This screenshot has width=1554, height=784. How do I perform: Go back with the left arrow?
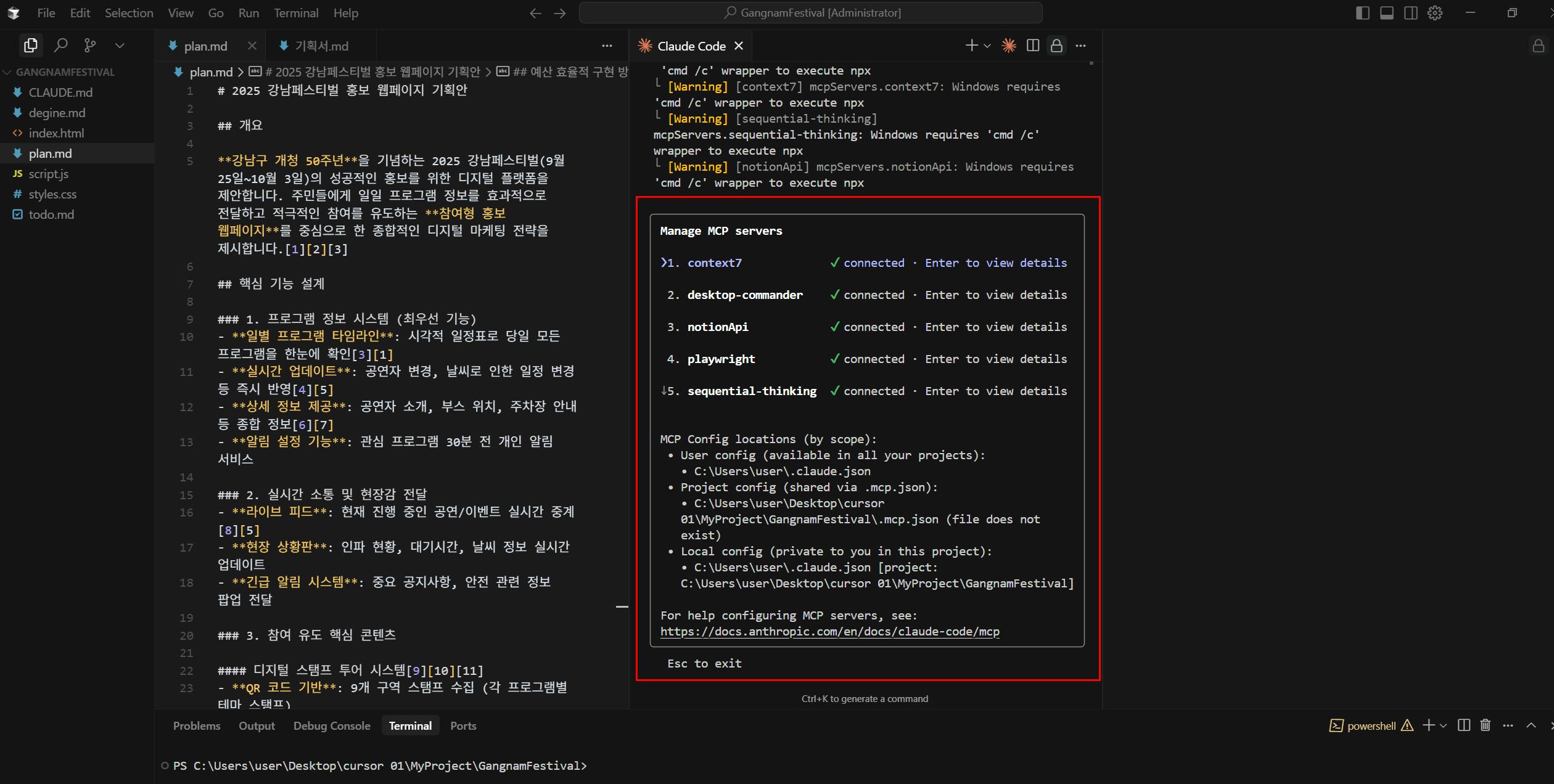click(535, 13)
